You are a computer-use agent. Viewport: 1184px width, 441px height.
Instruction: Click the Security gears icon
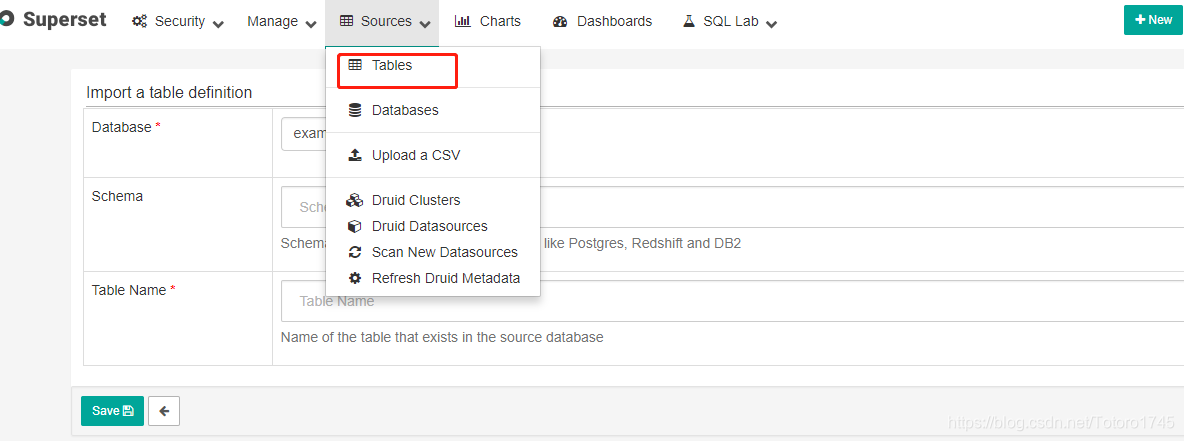(140, 21)
